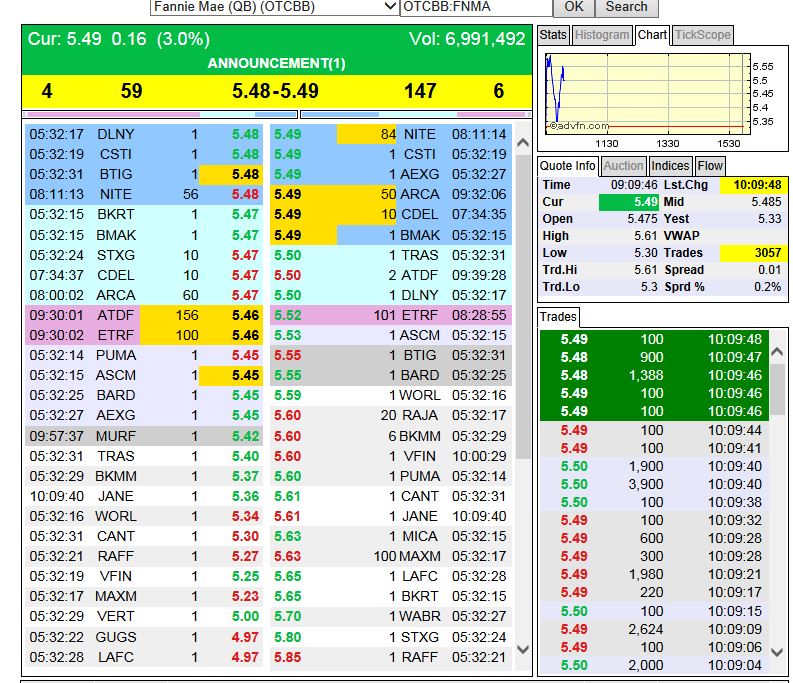The image size is (793, 683).
Task: Click the NITE ask of 84 at 5.49
Action: click(x=391, y=134)
